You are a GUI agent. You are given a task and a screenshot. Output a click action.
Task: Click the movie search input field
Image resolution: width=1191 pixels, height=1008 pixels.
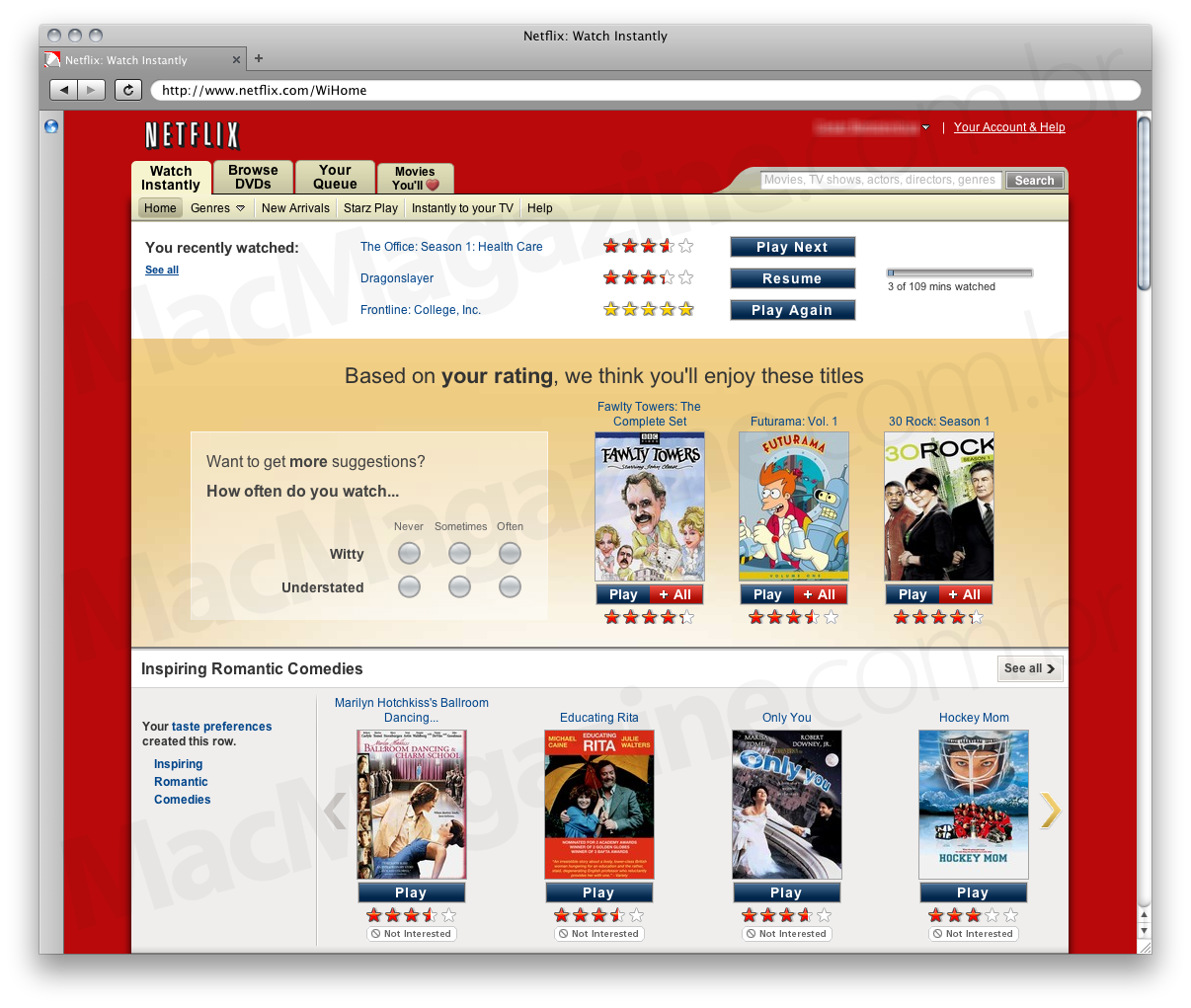tap(882, 180)
